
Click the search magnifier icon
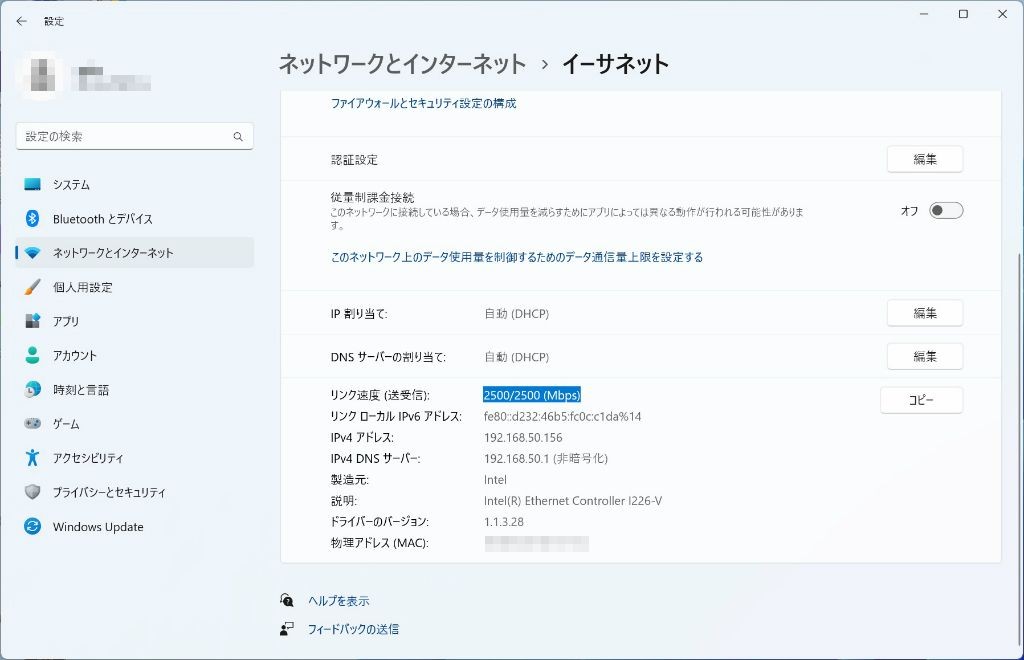point(238,137)
